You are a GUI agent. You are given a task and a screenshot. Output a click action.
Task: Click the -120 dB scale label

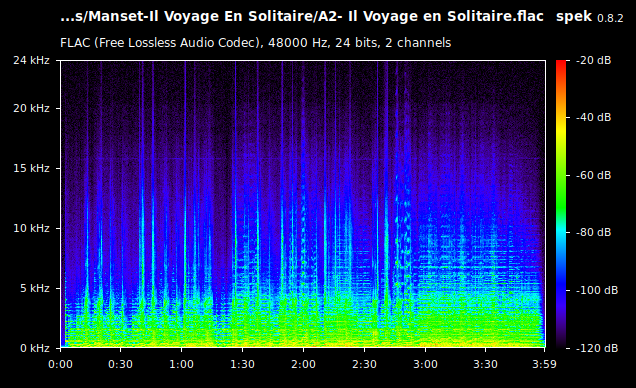pyautogui.click(x=597, y=348)
